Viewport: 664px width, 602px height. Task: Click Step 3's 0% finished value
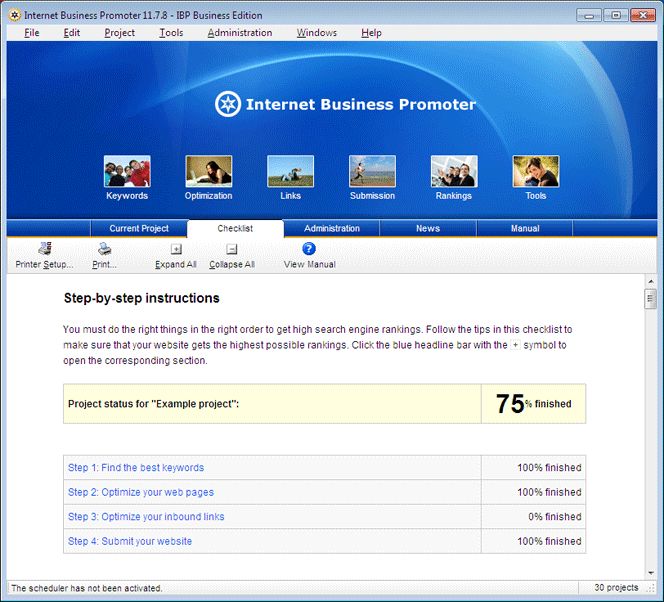555,516
